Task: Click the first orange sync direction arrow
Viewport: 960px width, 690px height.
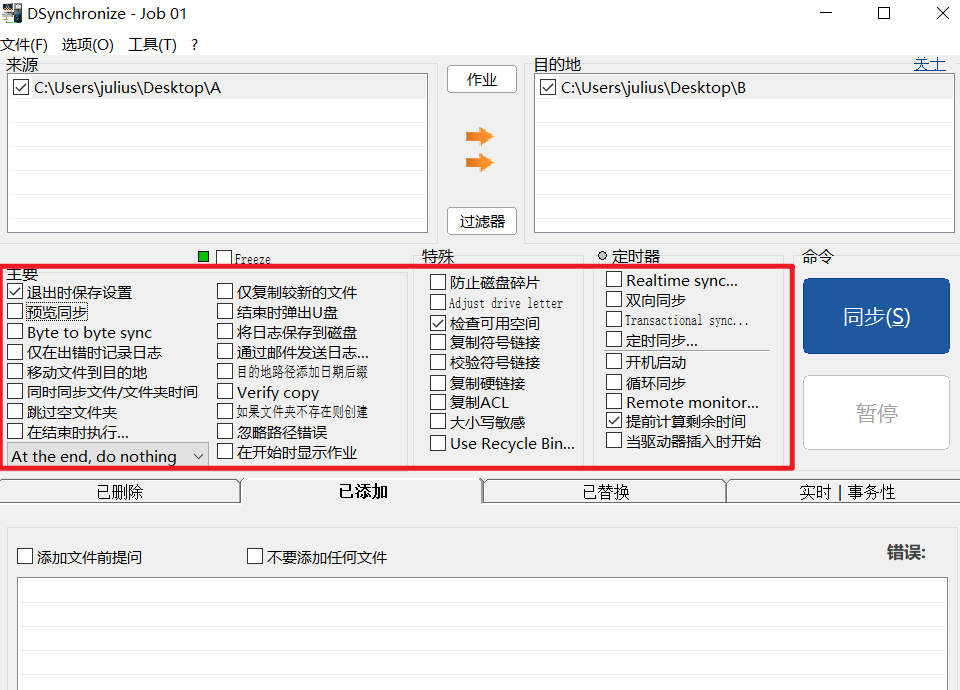Action: coord(481,136)
